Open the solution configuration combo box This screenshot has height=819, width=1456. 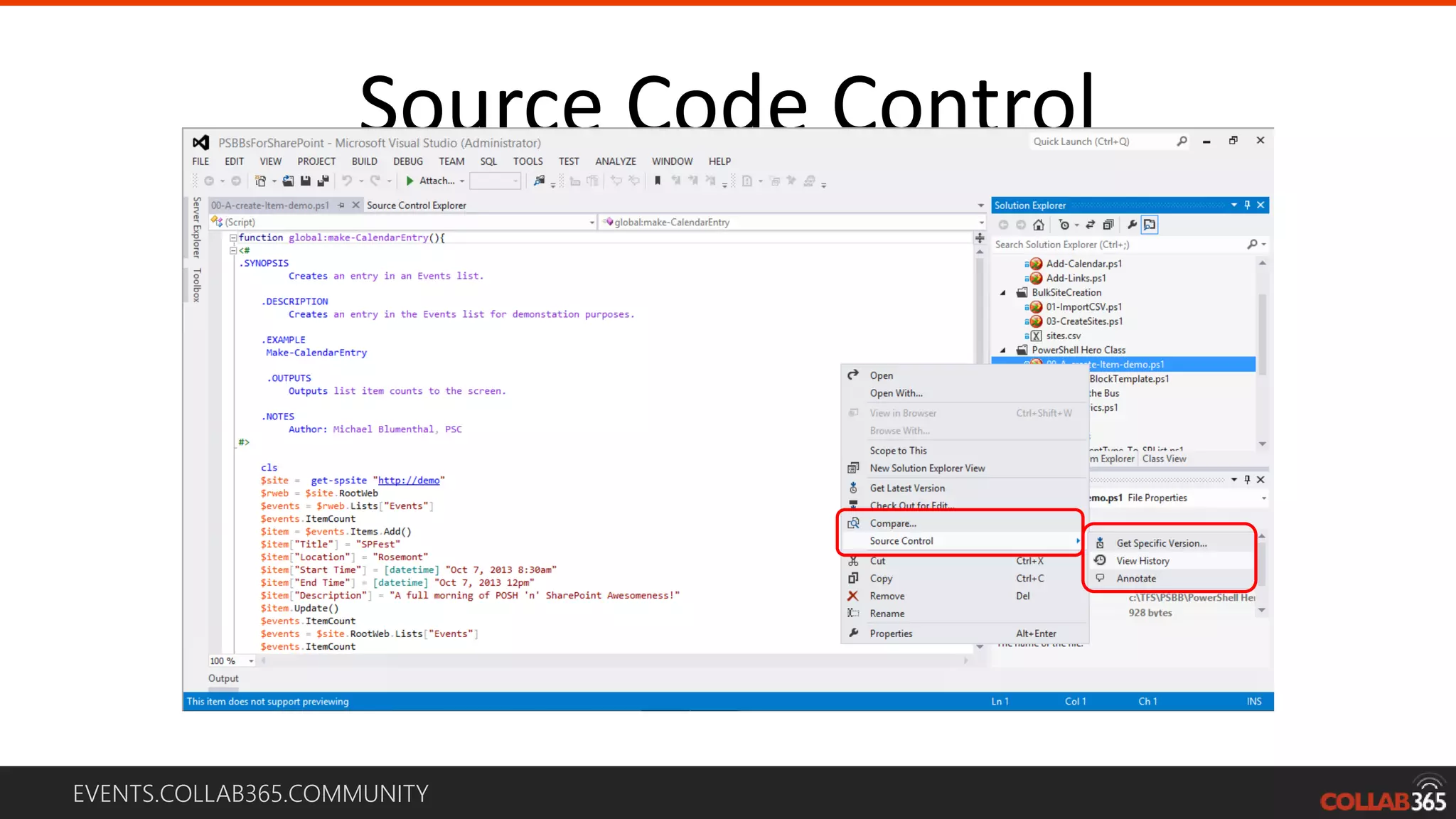496,181
